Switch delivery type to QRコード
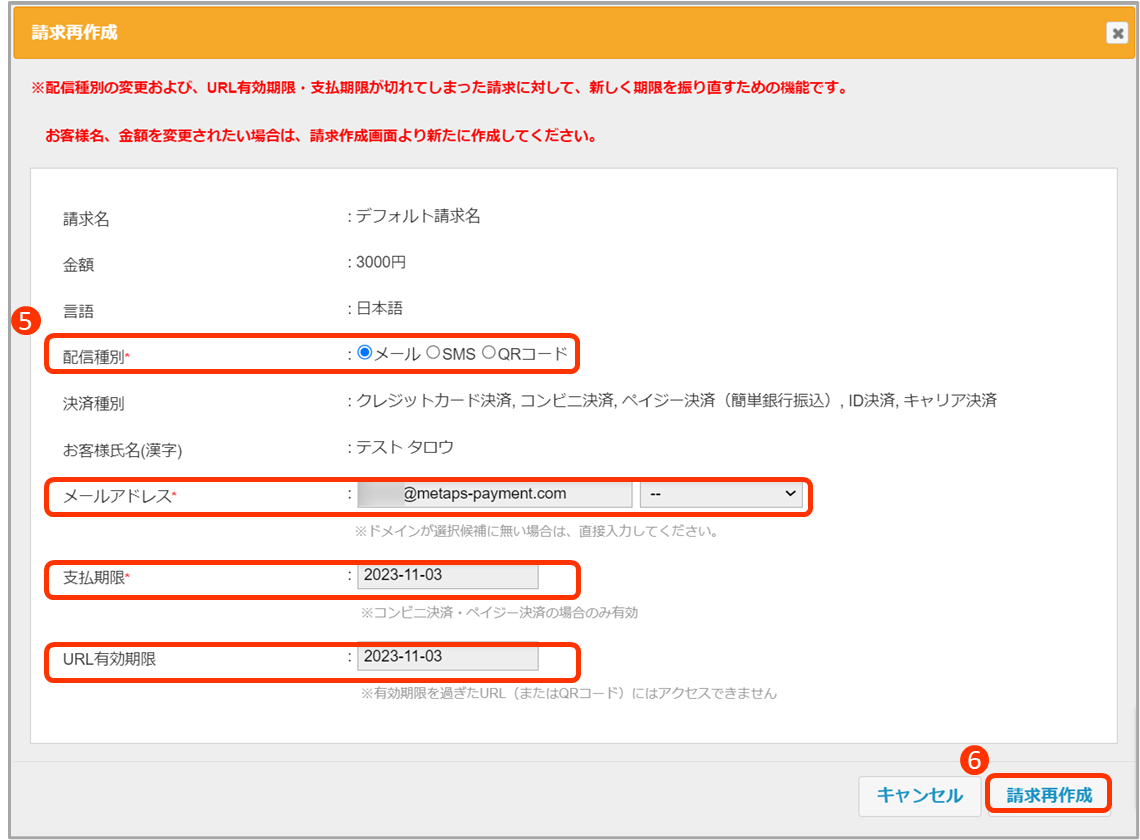This screenshot has width=1140, height=840. pos(489,353)
